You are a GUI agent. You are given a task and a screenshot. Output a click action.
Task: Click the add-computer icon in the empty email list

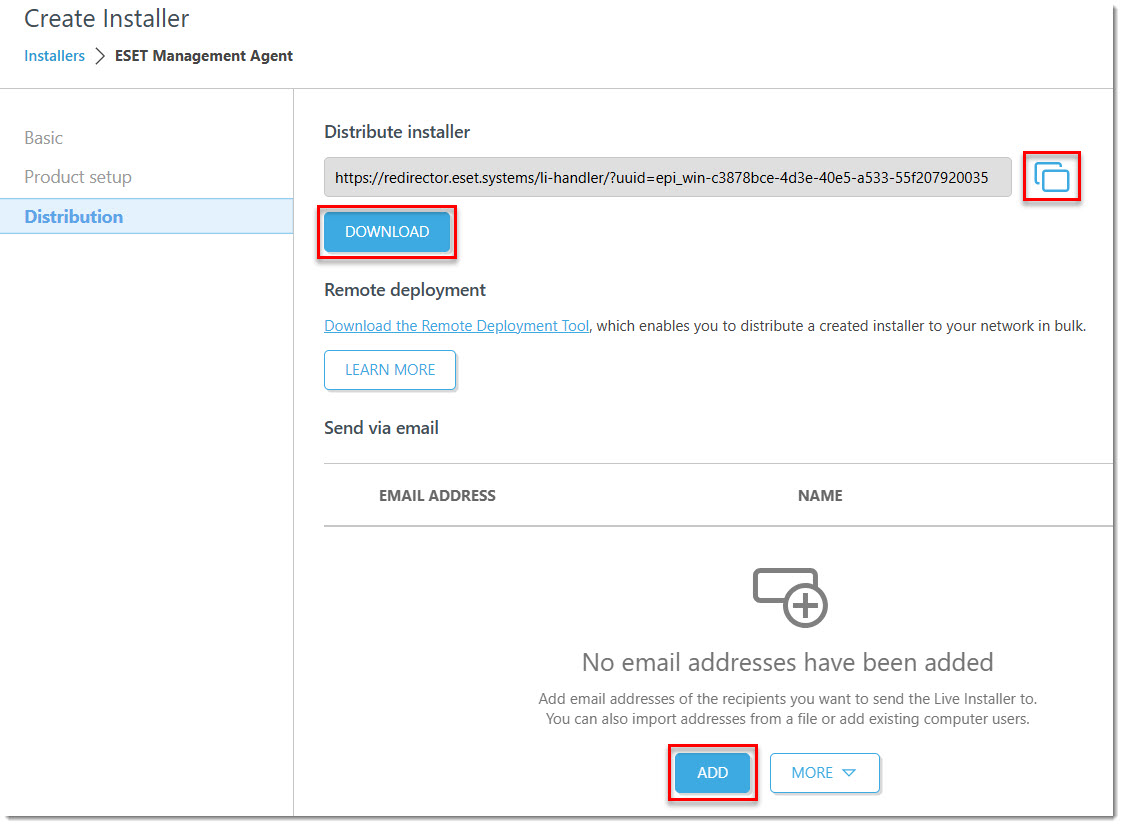pos(789,597)
